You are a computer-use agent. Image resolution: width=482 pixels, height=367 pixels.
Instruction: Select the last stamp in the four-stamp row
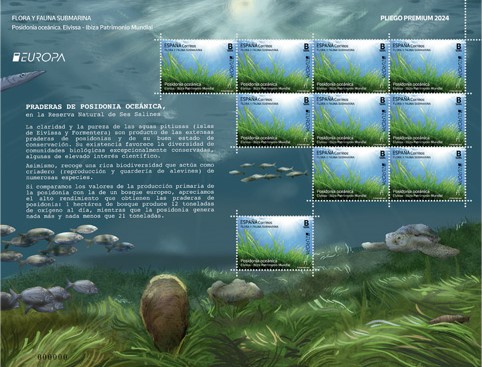click(428, 66)
